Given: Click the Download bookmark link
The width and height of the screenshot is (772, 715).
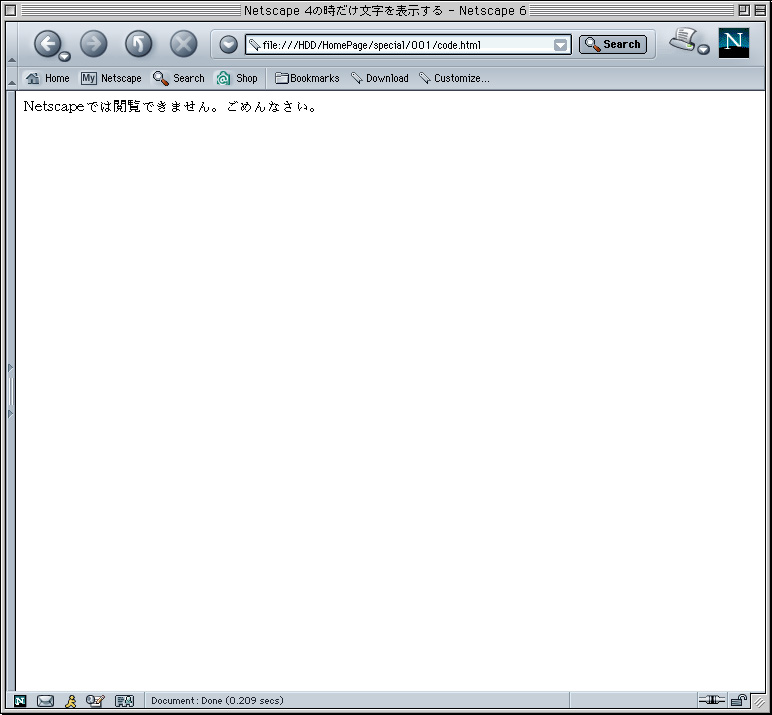Looking at the screenshot, I should point(380,78).
